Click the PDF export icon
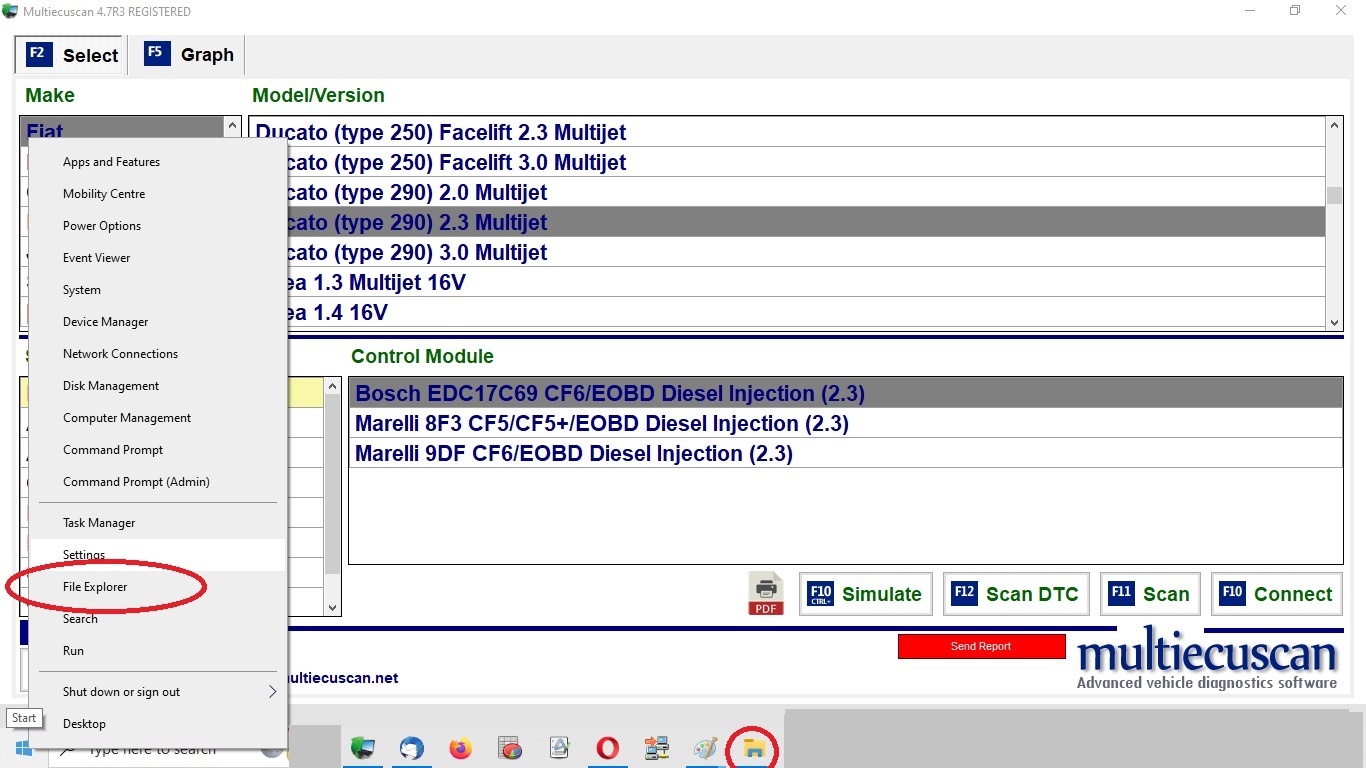 click(x=766, y=593)
